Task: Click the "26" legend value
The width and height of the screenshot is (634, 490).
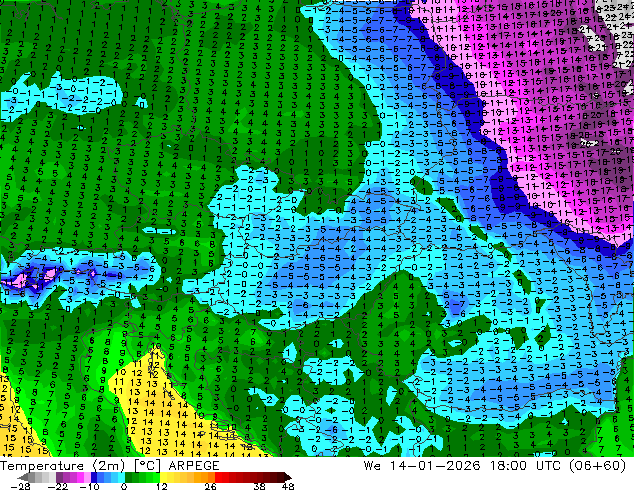Action: point(210,486)
